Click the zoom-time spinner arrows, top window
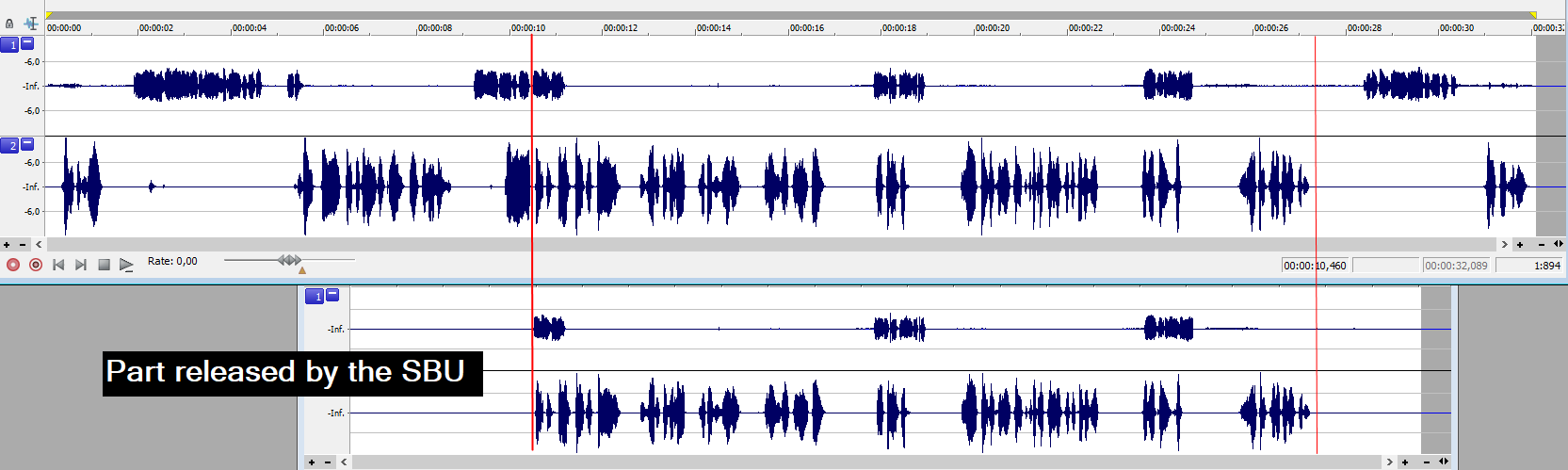Screen dimensions: 1568x470 point(1559,244)
